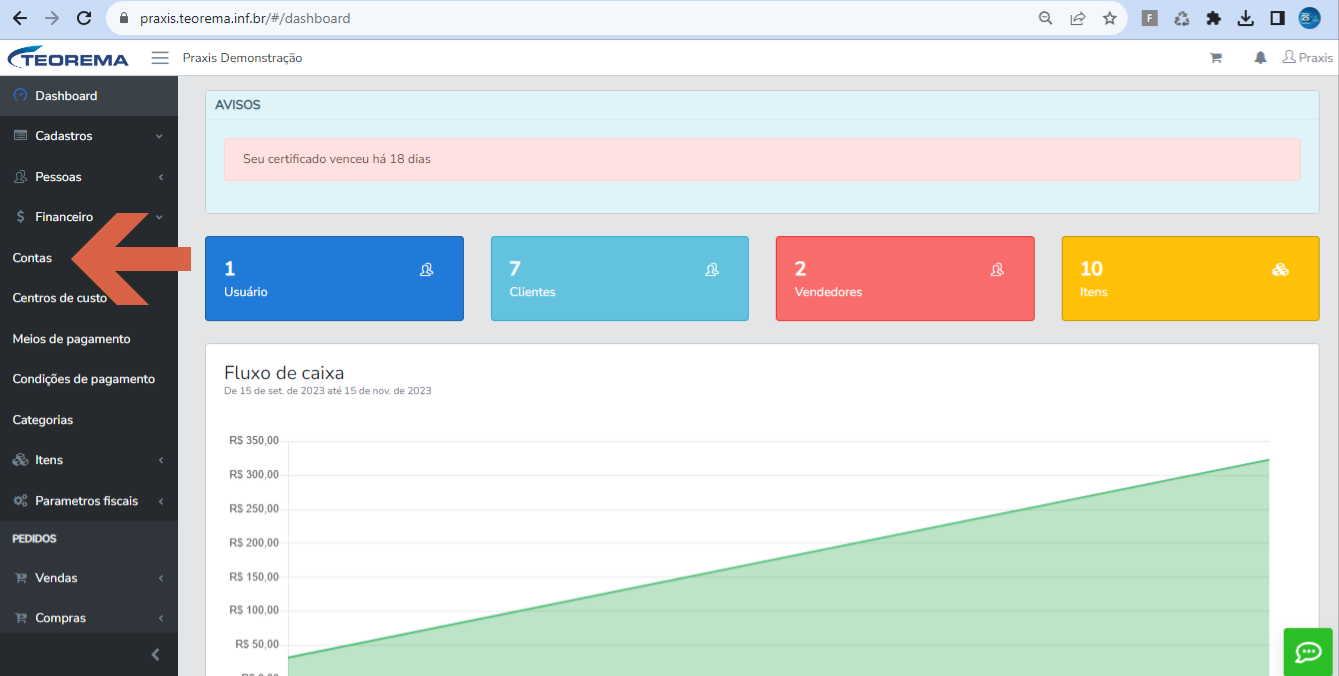This screenshot has width=1339, height=676.
Task: Click the share page icon
Action: point(1077,18)
